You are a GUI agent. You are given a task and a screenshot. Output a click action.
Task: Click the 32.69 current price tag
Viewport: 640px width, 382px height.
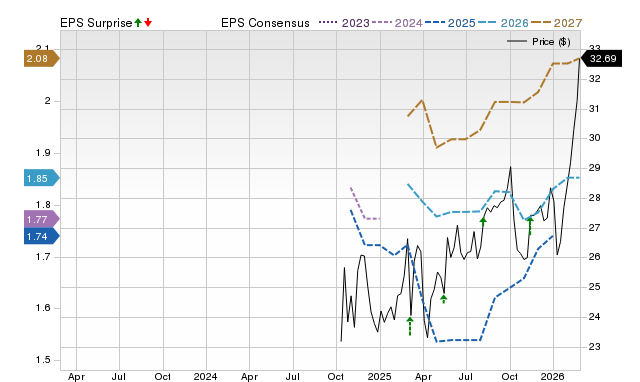(x=601, y=58)
